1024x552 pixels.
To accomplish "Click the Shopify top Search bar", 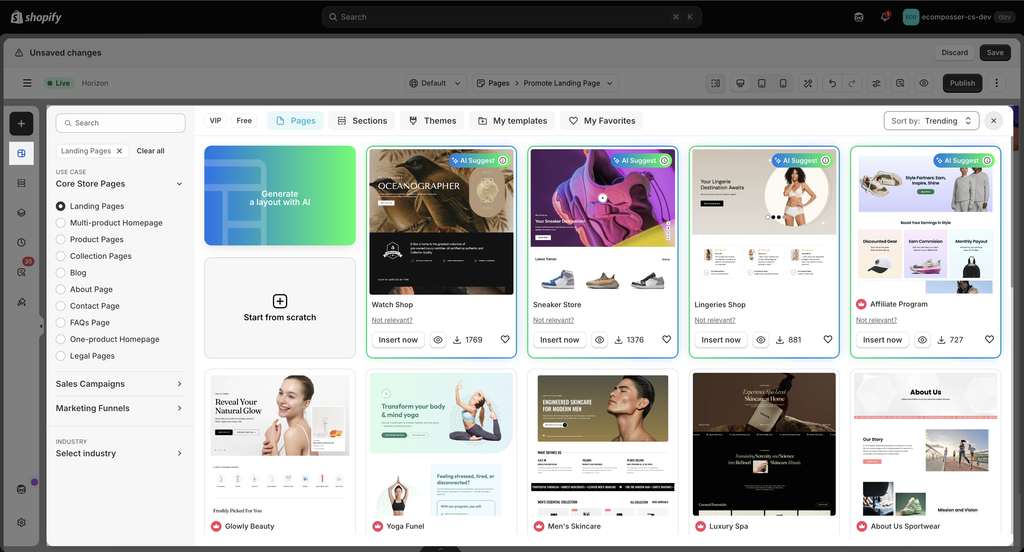I will click(x=511, y=17).
